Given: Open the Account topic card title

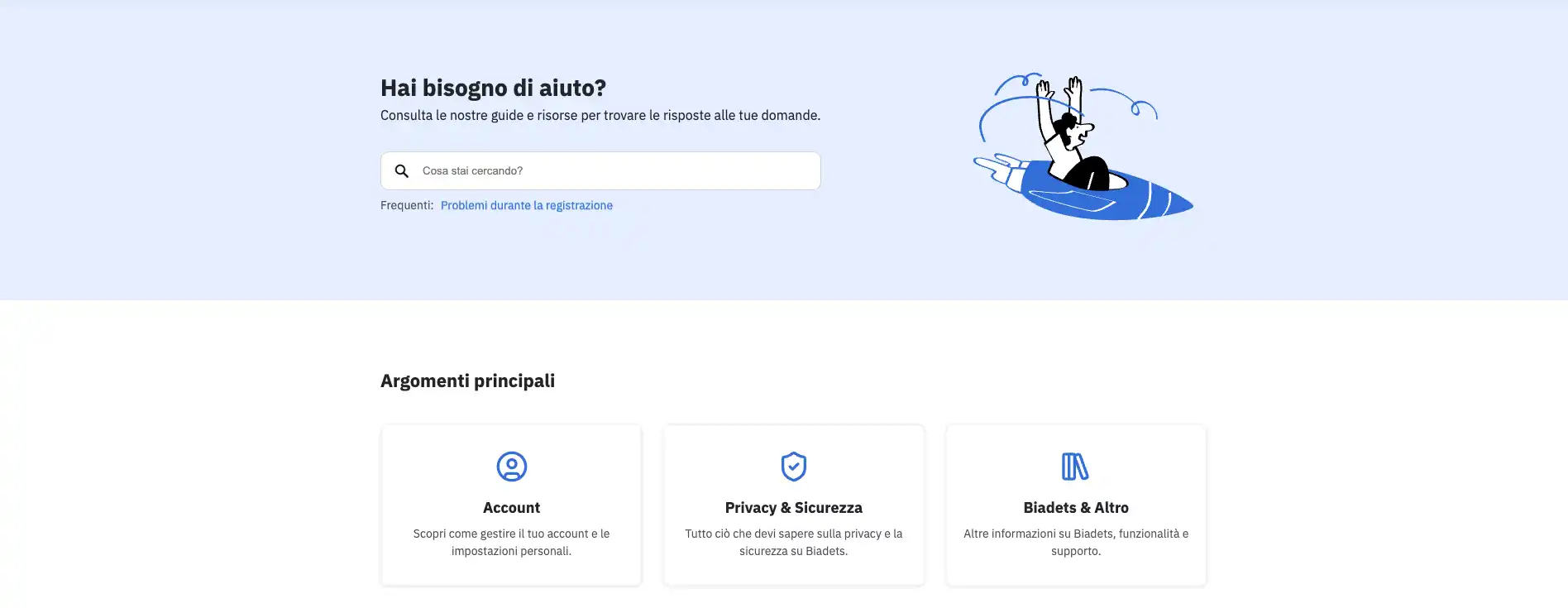Looking at the screenshot, I should point(511,508).
